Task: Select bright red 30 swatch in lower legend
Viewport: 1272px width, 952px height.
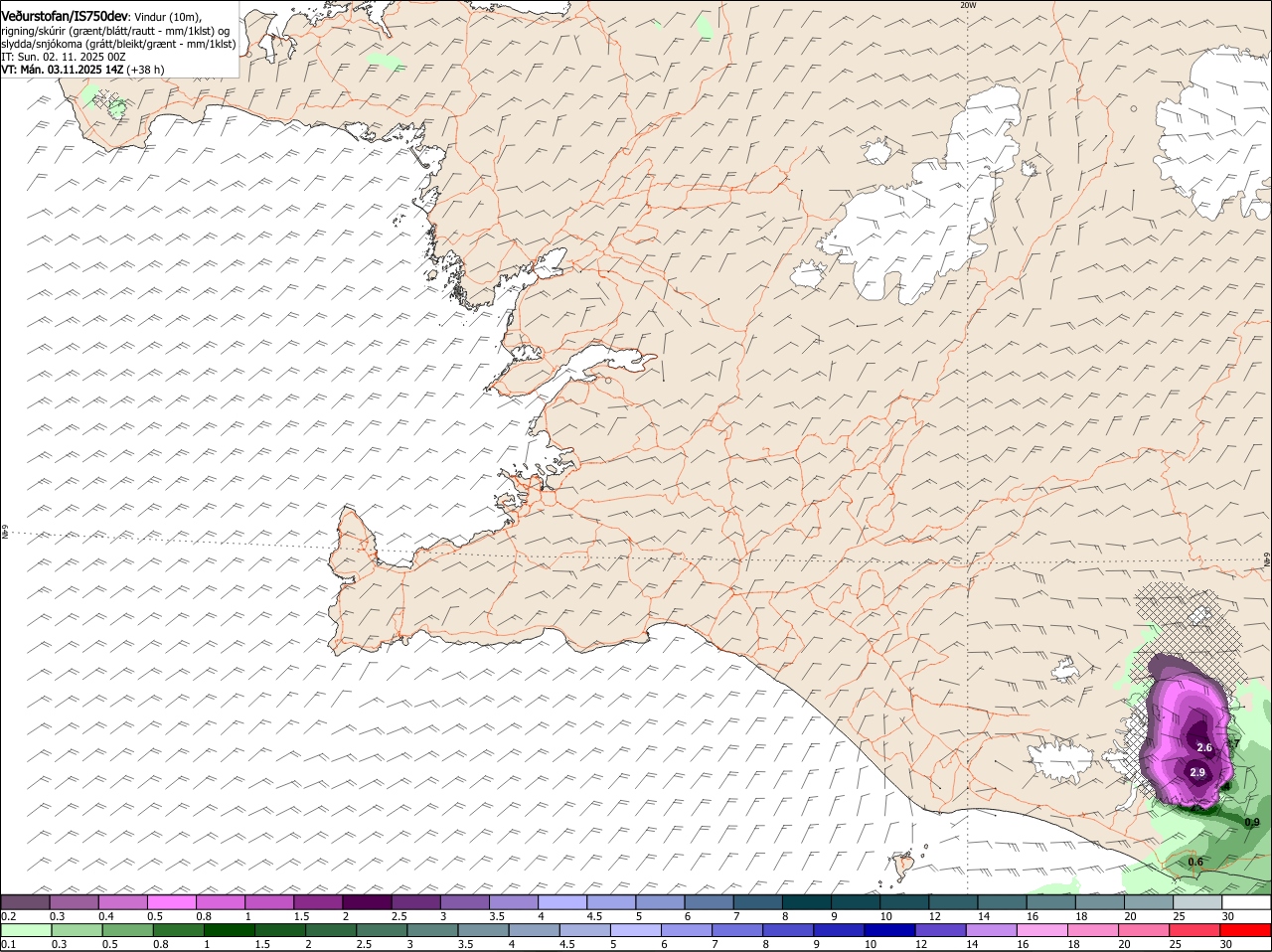Action: tap(1246, 930)
